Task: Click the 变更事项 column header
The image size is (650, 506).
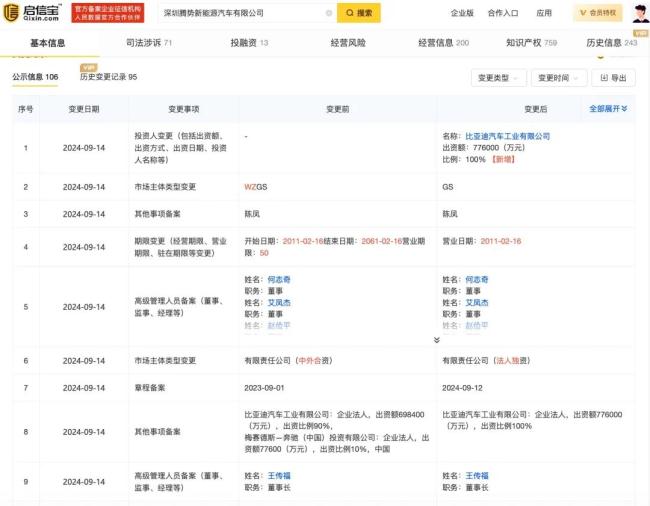Action: [184, 109]
